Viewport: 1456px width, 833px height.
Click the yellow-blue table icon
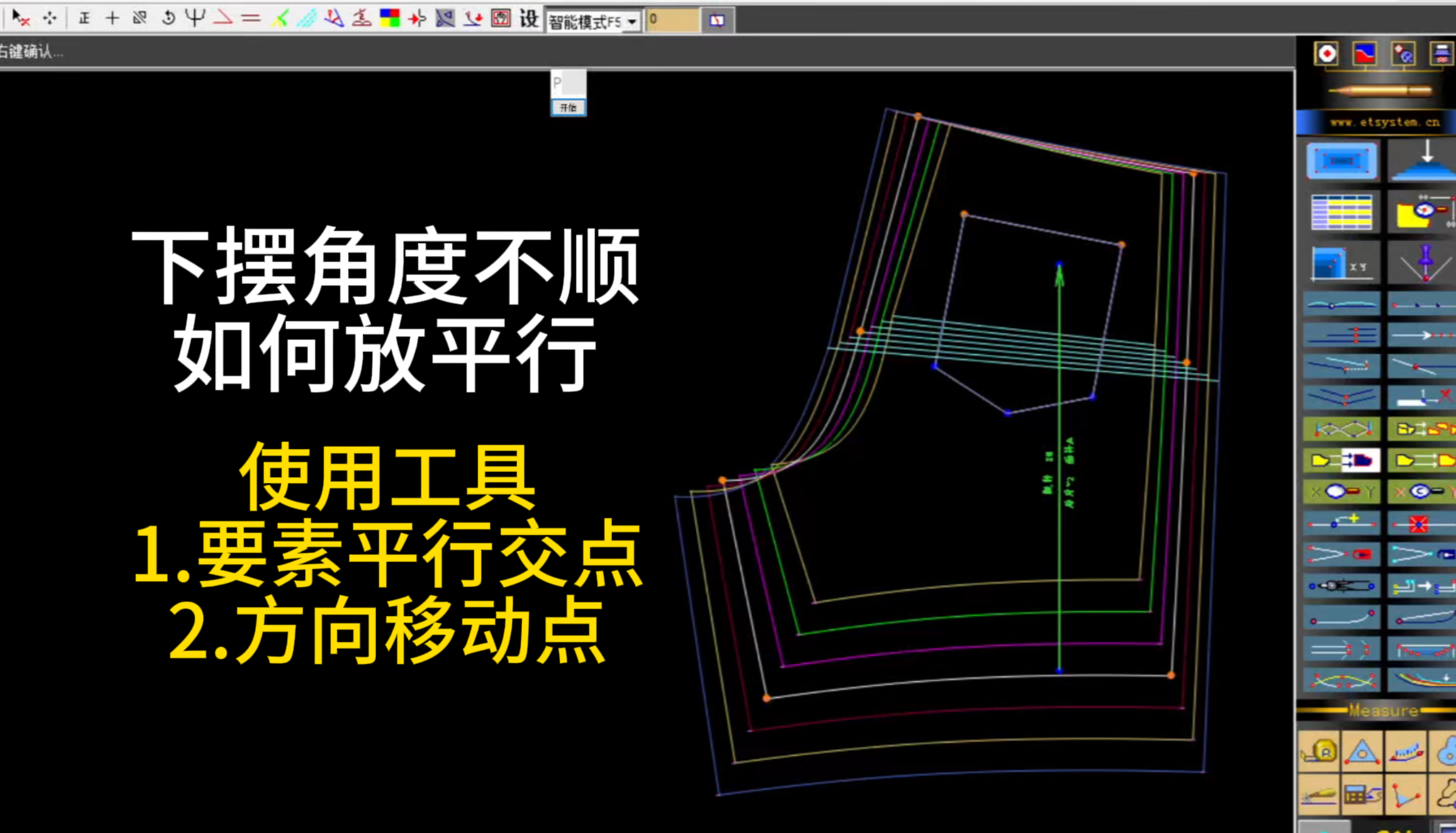[1342, 212]
